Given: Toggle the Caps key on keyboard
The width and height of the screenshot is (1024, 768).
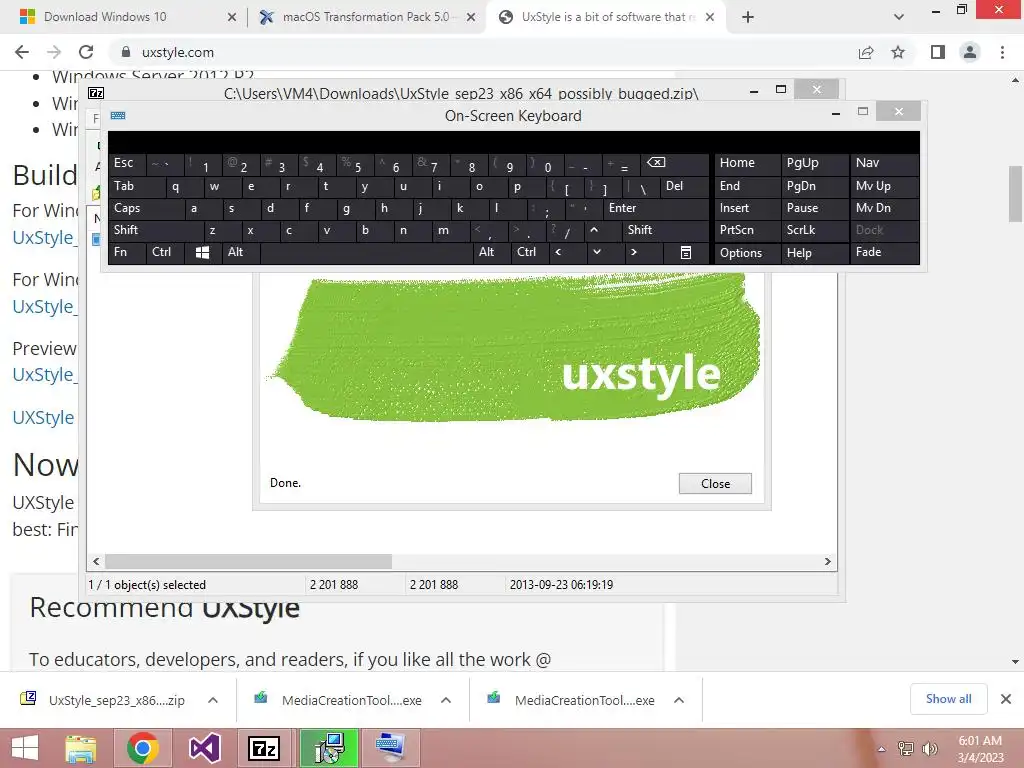Looking at the screenshot, I should (x=146, y=208).
